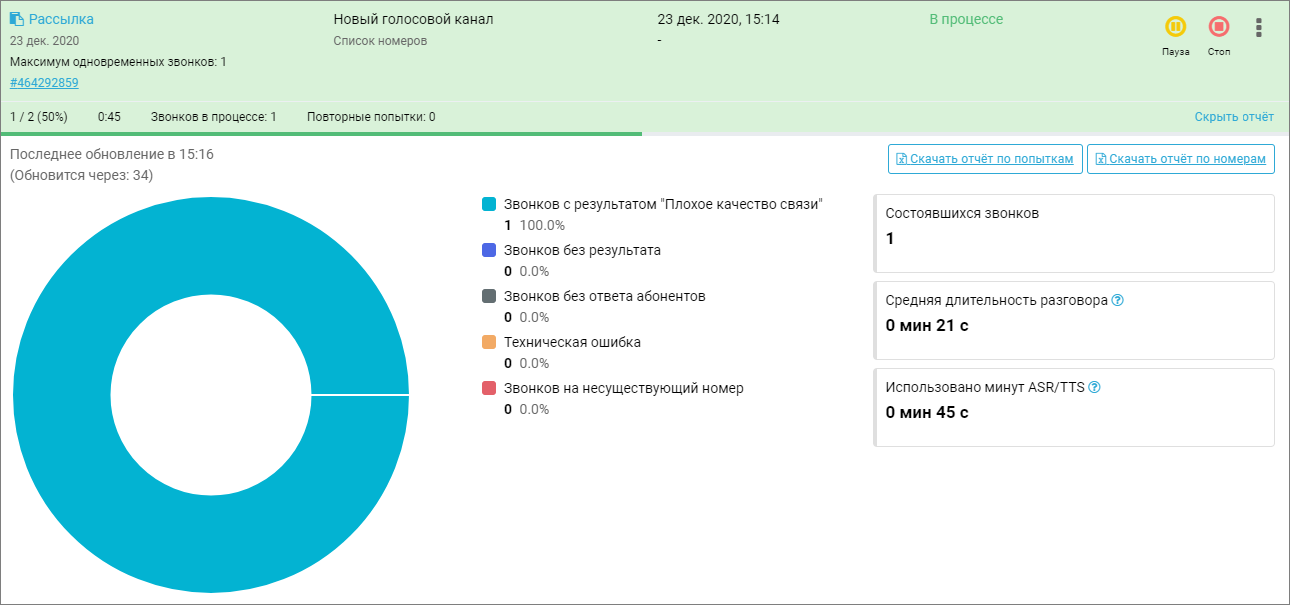Collapse report via Скрыть отчёт
The width and height of the screenshot is (1290, 605).
pos(1234,117)
